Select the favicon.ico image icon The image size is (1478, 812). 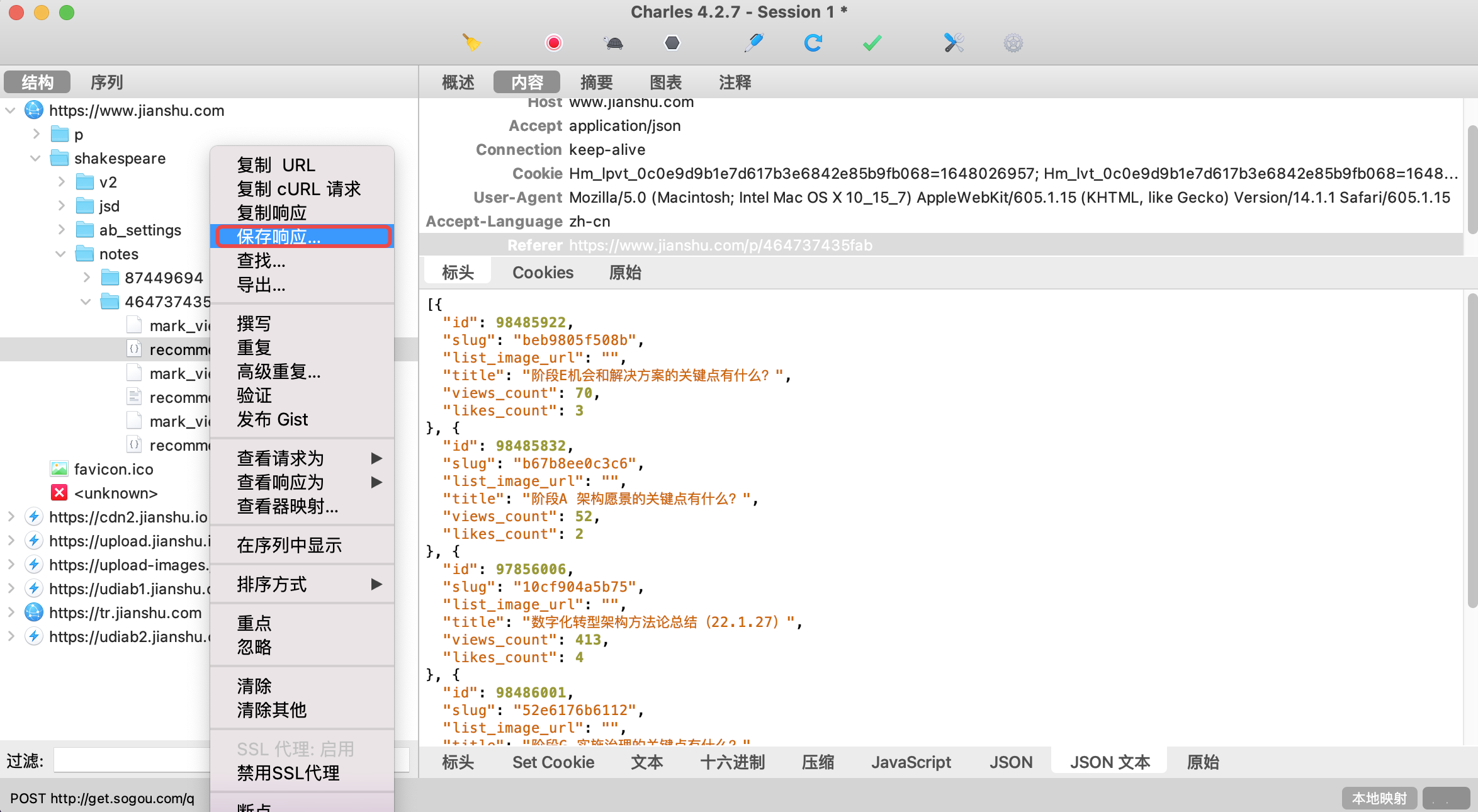(59, 469)
